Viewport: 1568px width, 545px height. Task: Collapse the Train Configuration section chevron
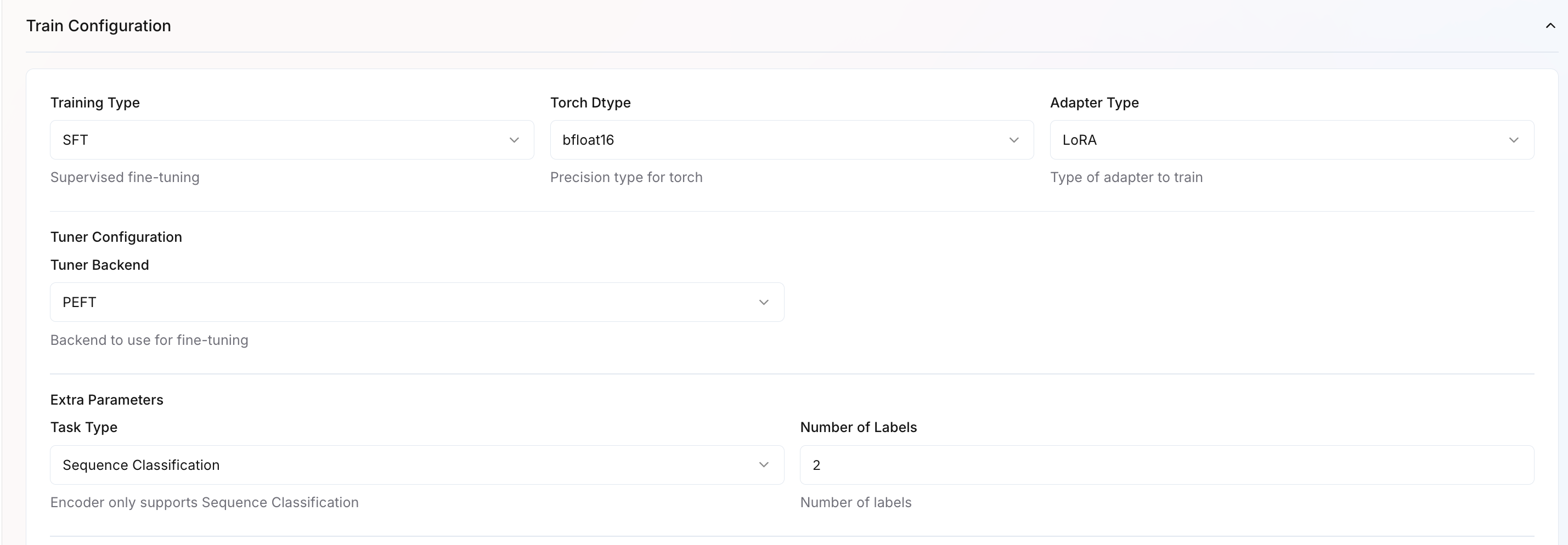pos(1550,26)
